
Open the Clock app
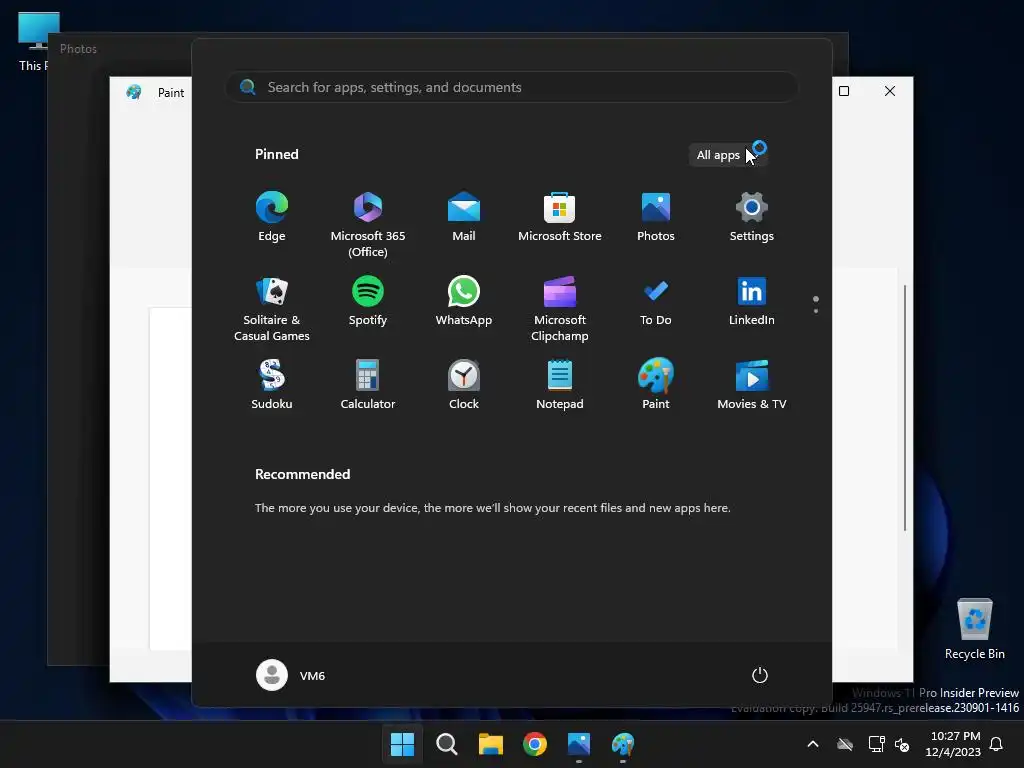pyautogui.click(x=464, y=385)
